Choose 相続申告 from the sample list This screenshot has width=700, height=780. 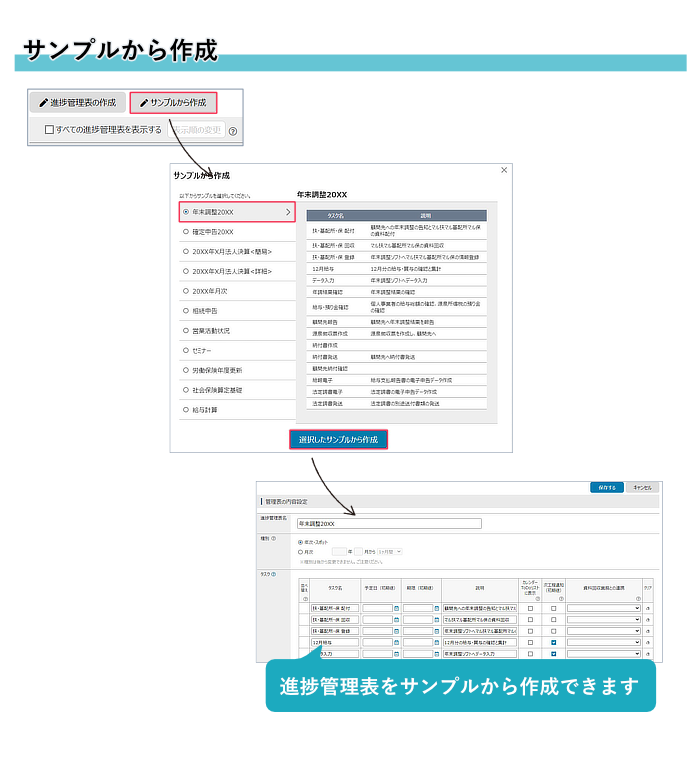pos(185,311)
